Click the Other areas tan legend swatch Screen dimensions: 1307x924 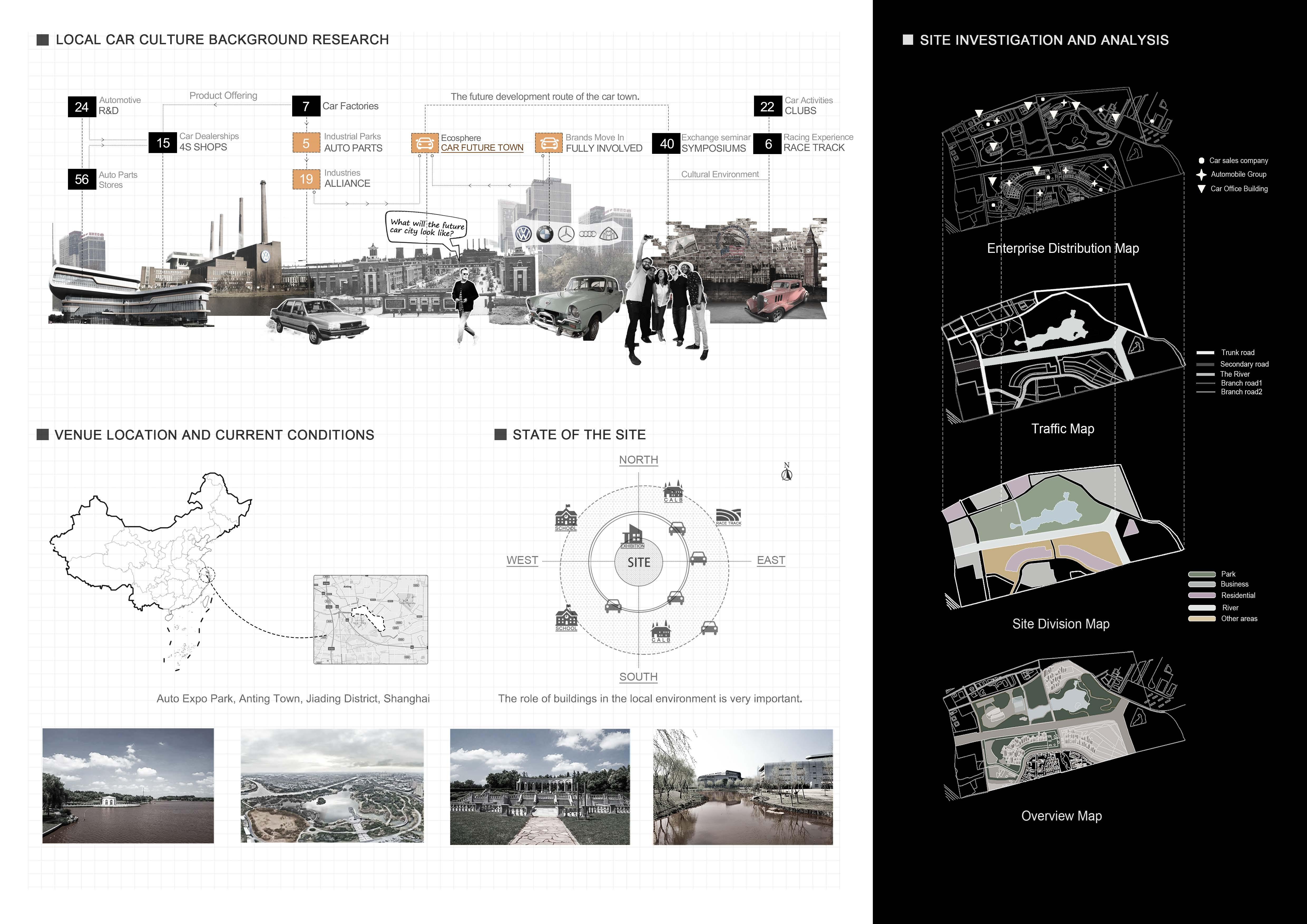click(1202, 618)
